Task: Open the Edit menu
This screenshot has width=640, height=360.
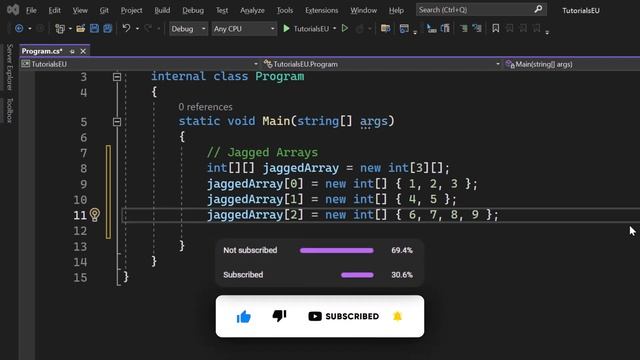Action: click(54, 10)
